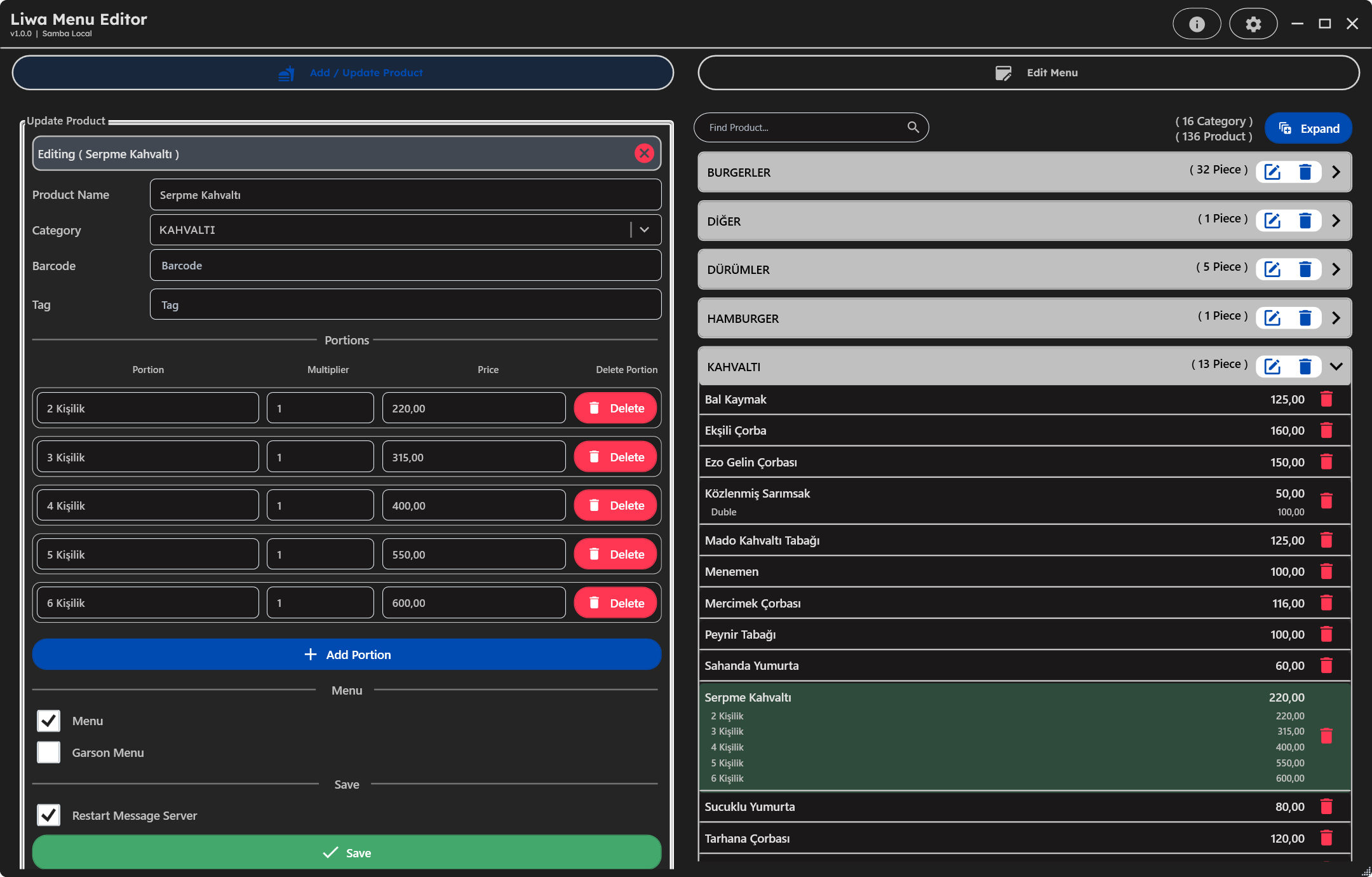This screenshot has height=877, width=1372.
Task: Enable the Garson Menu checkbox
Action: (x=49, y=752)
